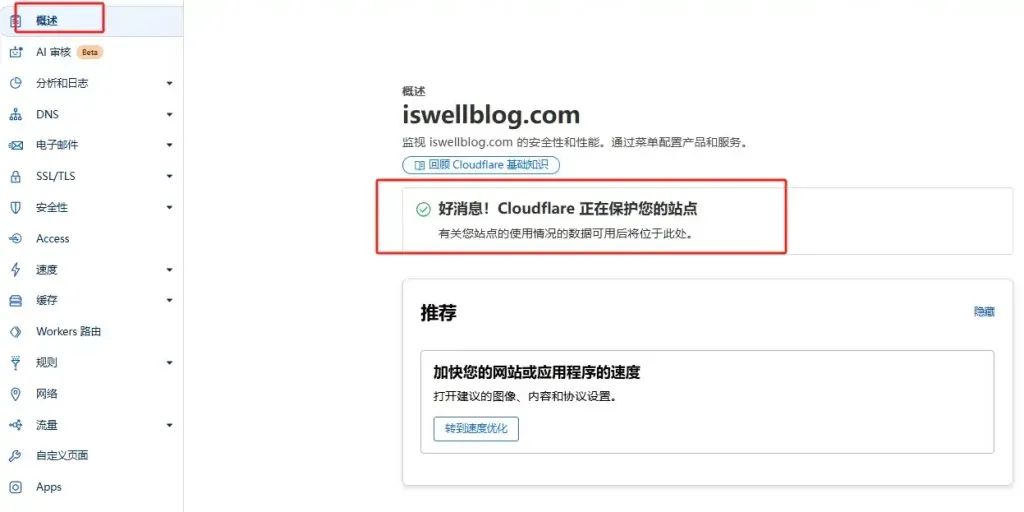Click the DNS network tree icon
The height and width of the screenshot is (512, 1024).
pos(16,114)
